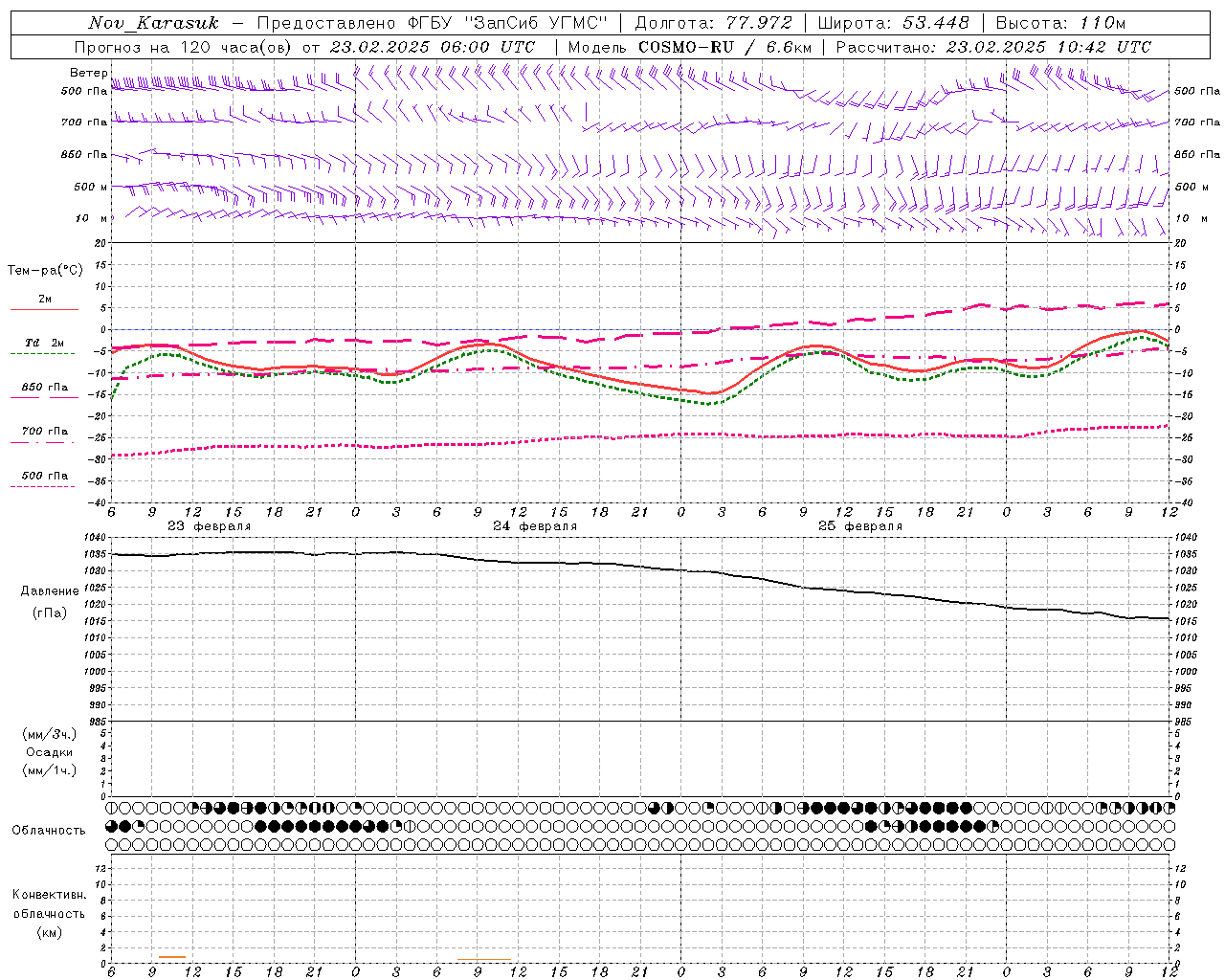Click the 24 февраля date label
Viewport: 1225px width, 980px height.
click(535, 526)
